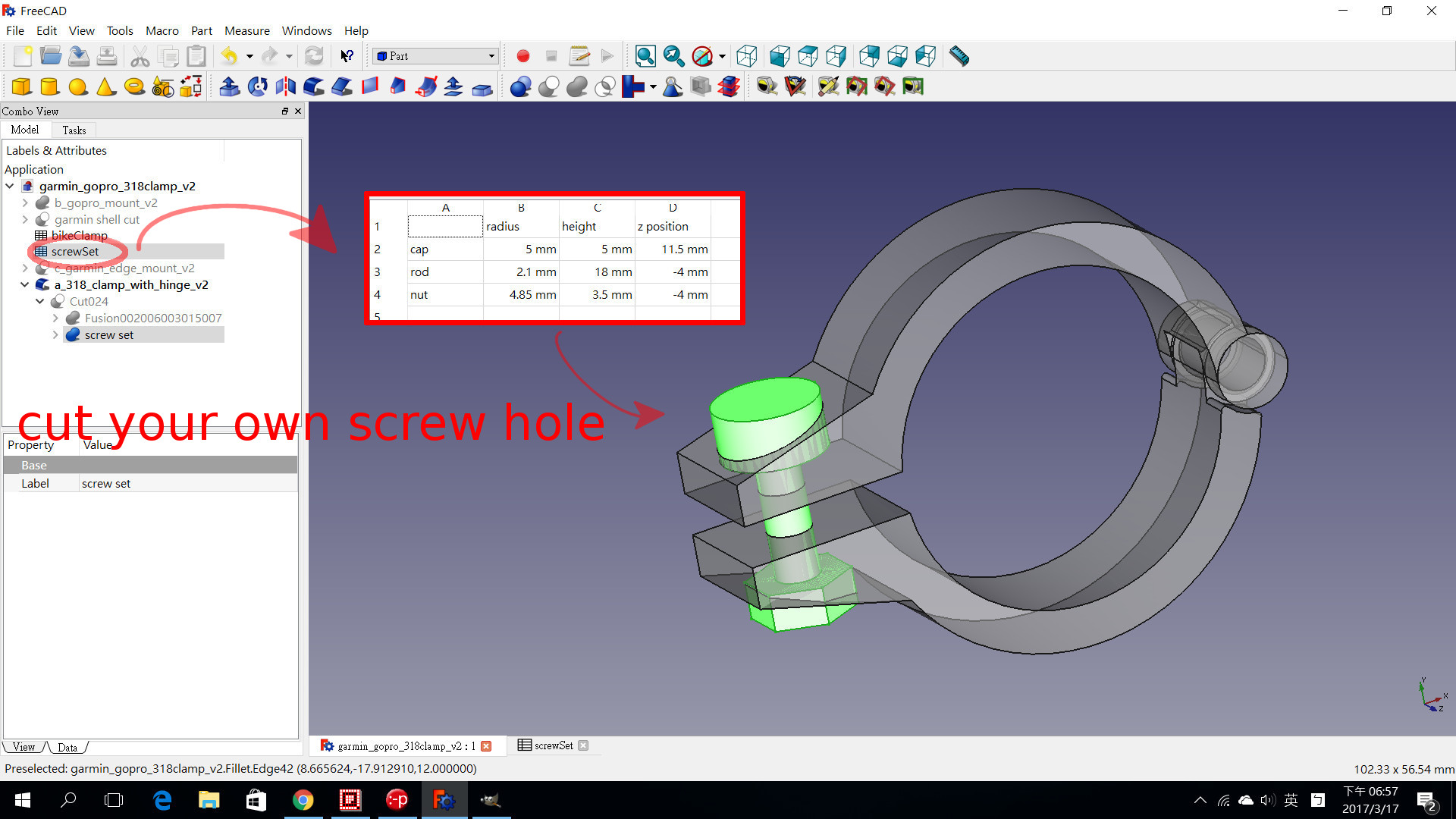Activate the Measure distance ruler tool
The height and width of the screenshot is (819, 1456).
pyautogui.click(x=959, y=56)
